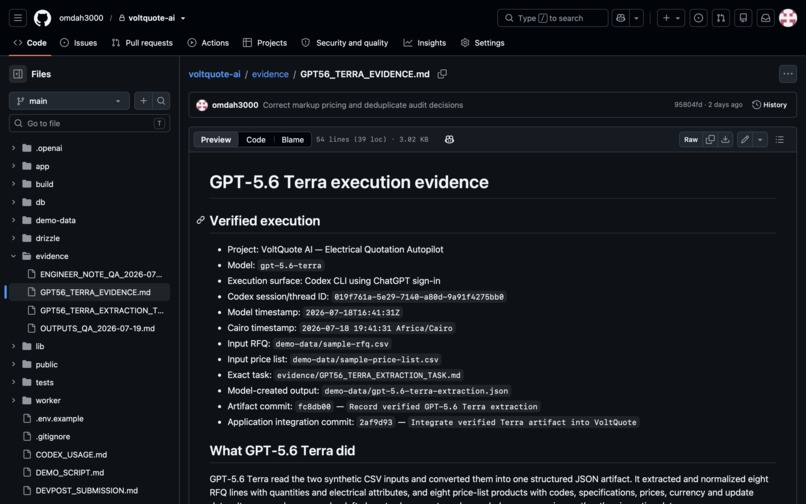Go to the GitHub home logo
Screen dimensions: 806x504
click(43, 18)
